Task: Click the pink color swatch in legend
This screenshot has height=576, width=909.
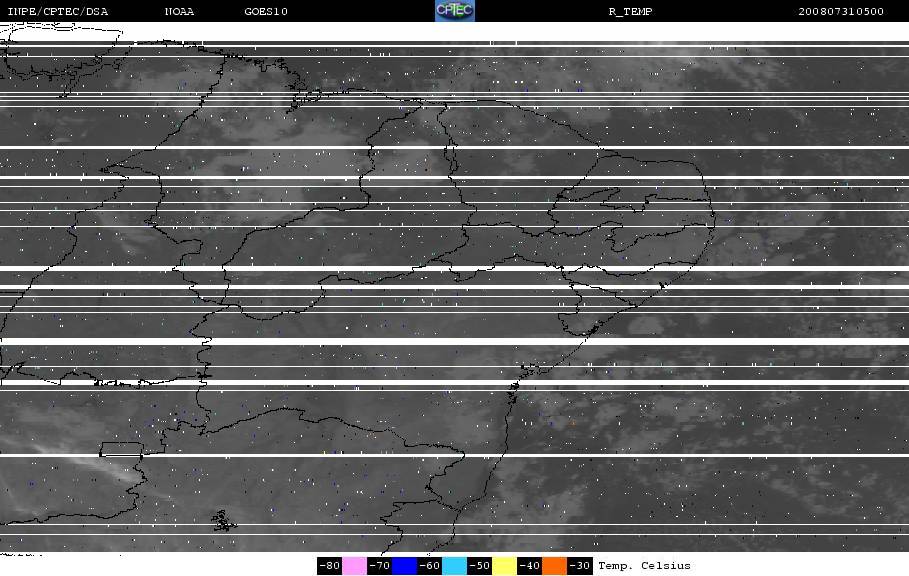Action: pyautogui.click(x=354, y=566)
